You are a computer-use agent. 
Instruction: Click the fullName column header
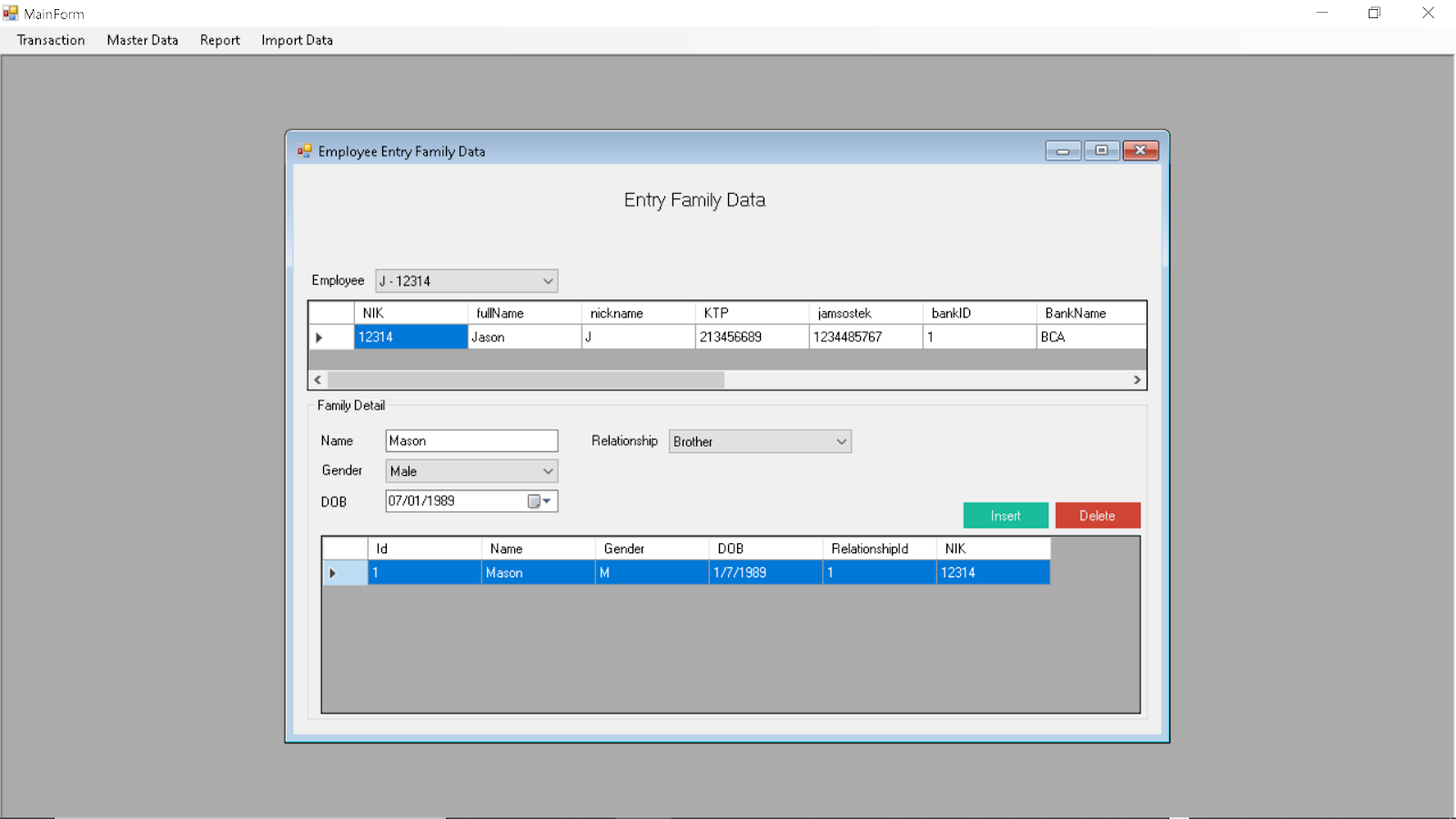[x=524, y=313]
